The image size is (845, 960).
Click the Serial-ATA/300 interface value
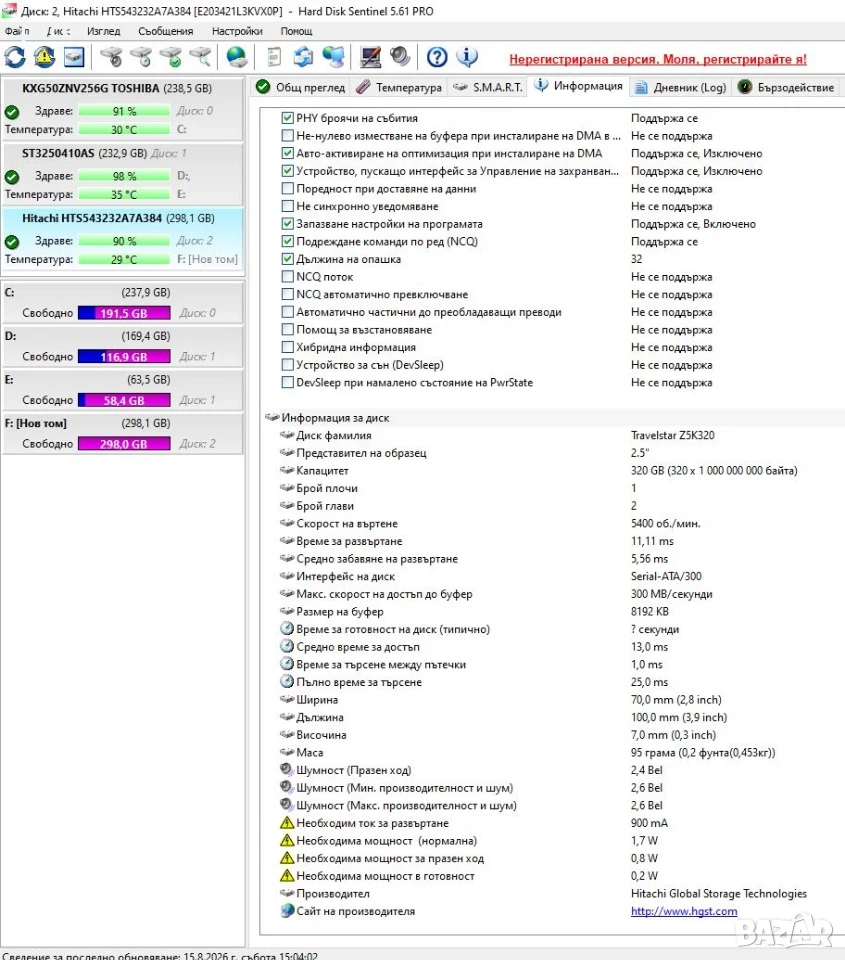[666, 576]
